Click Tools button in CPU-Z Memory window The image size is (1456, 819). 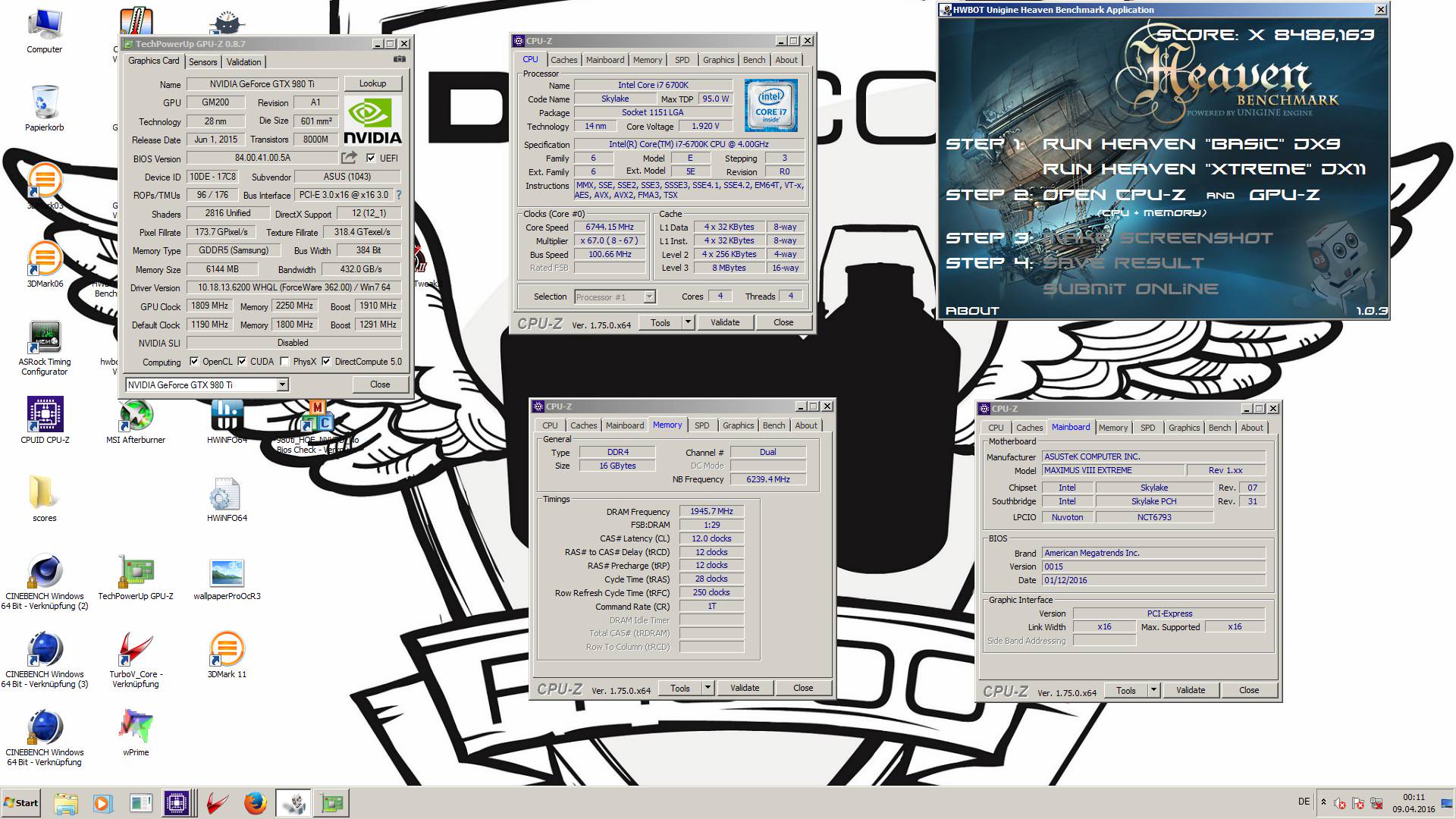point(680,688)
